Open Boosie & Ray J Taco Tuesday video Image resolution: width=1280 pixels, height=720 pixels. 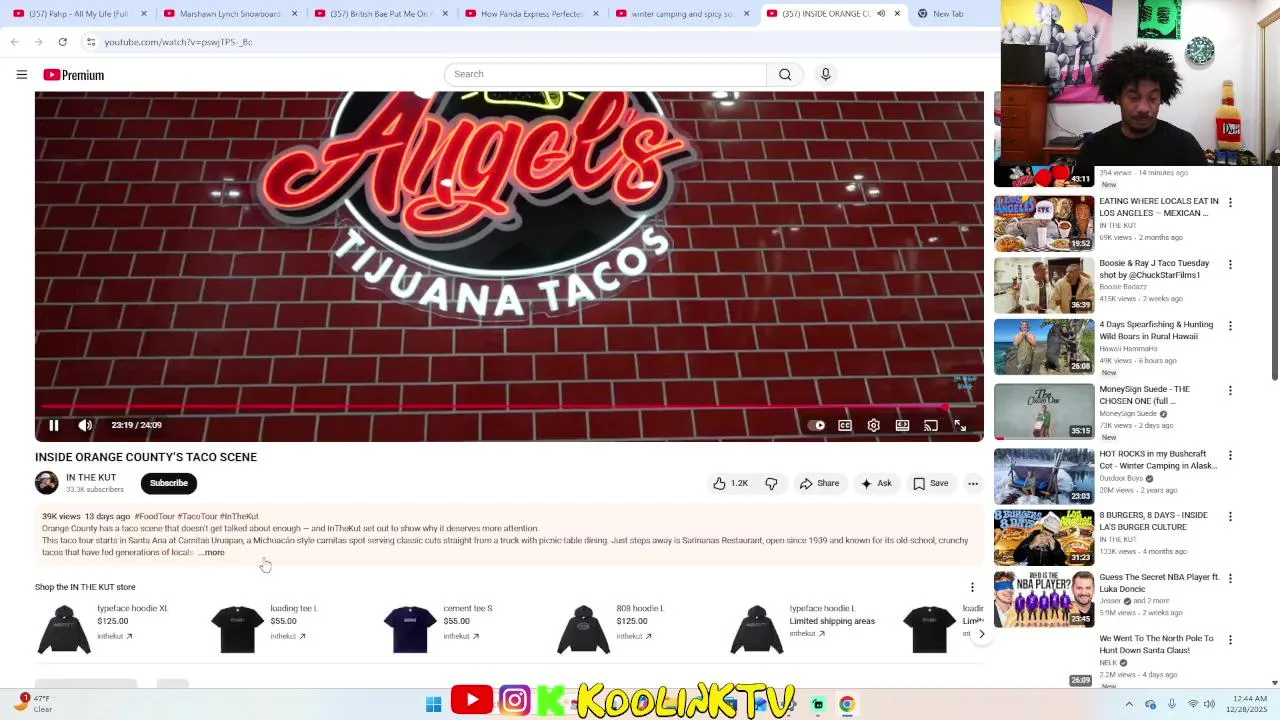tap(1044, 285)
